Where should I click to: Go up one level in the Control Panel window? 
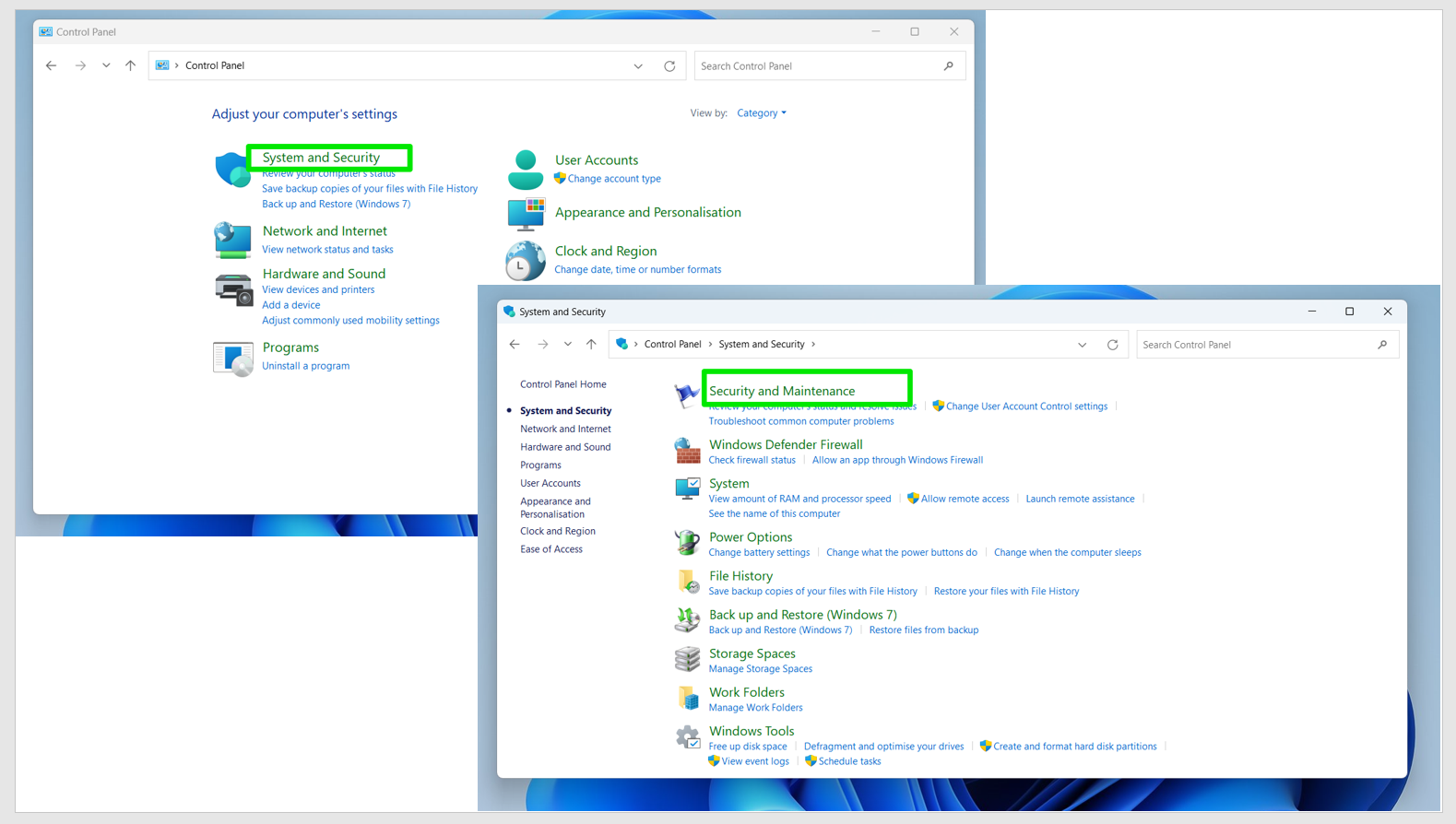[130, 65]
